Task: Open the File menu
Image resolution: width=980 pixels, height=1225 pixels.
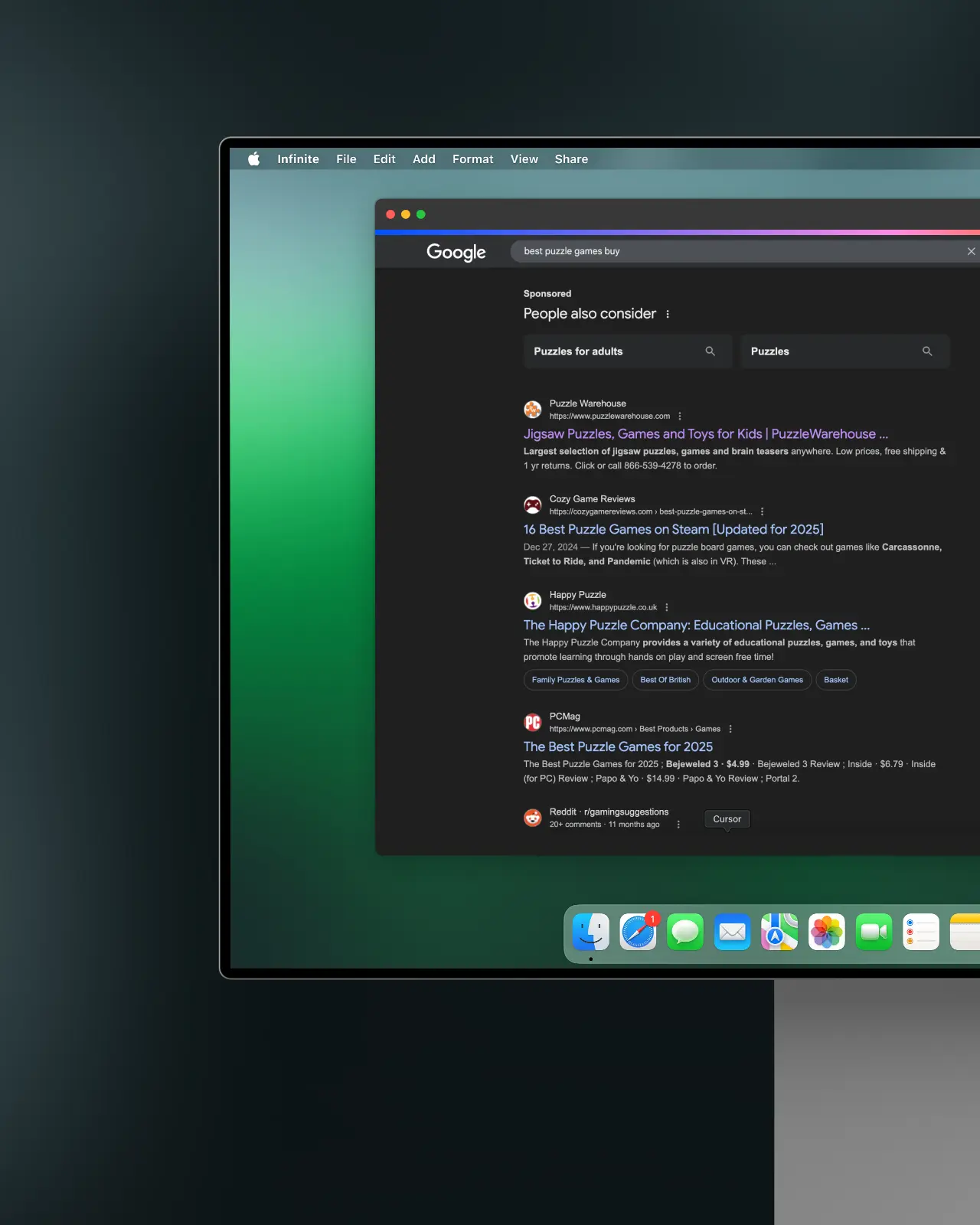Action: coord(346,159)
